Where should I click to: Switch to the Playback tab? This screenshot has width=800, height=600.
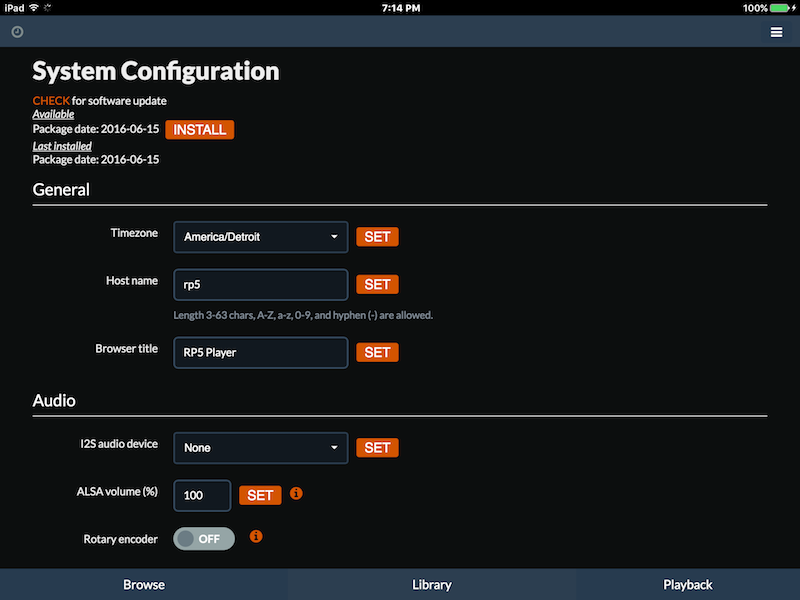tap(688, 584)
